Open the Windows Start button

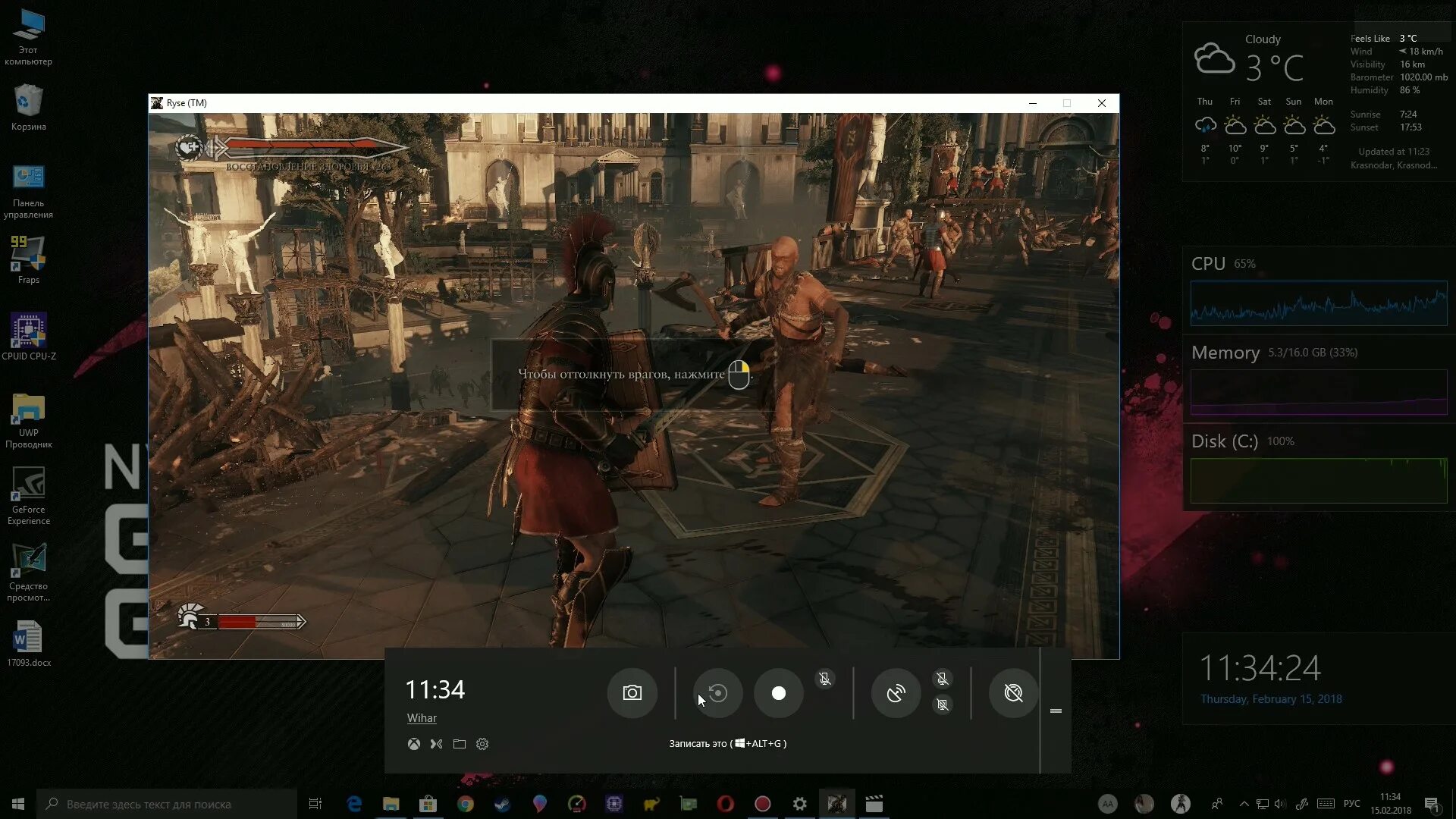tap(18, 804)
